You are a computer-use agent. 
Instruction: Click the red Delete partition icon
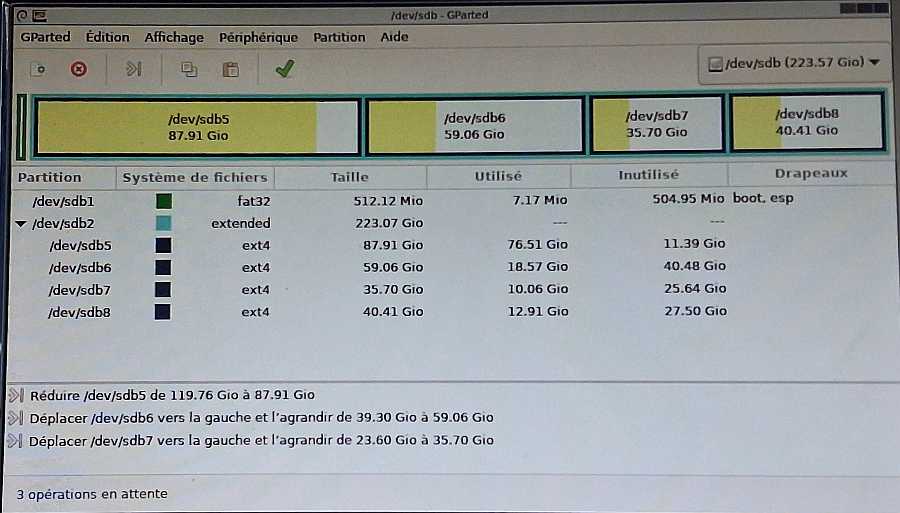tap(79, 69)
